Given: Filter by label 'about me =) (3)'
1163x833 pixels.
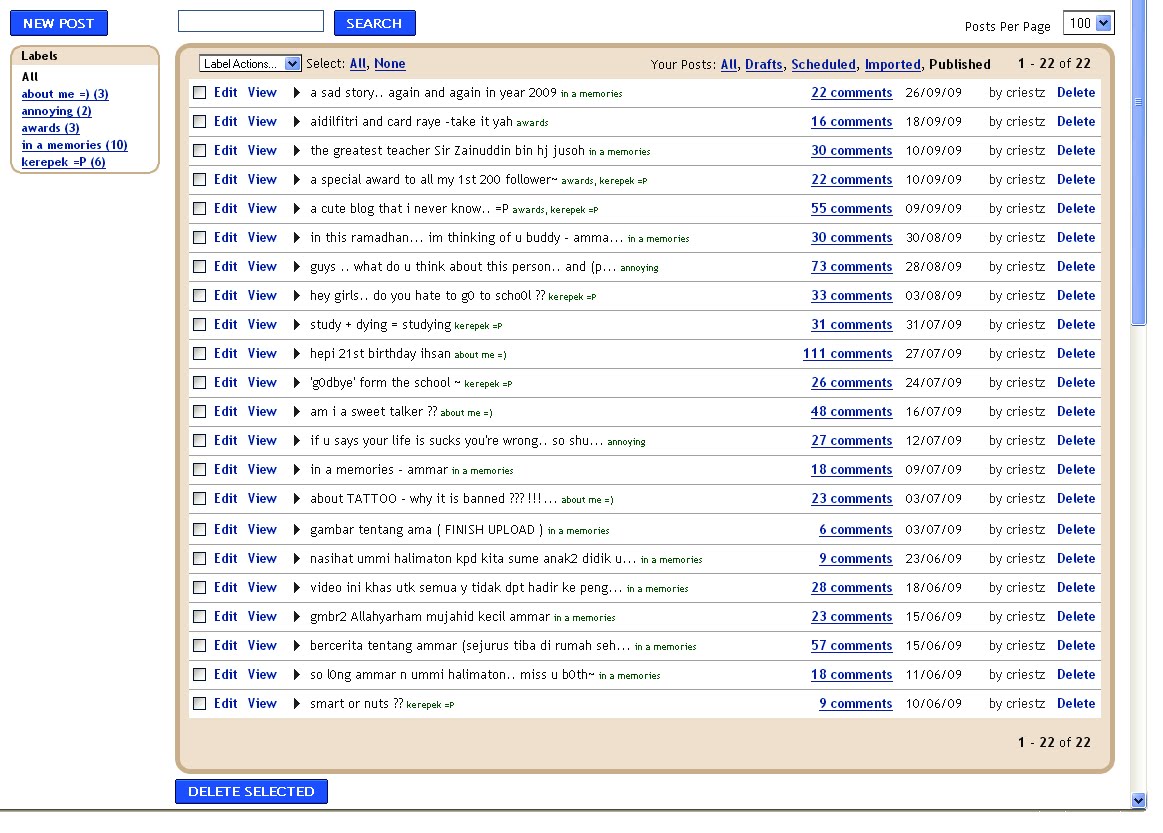Looking at the screenshot, I should 65,94.
